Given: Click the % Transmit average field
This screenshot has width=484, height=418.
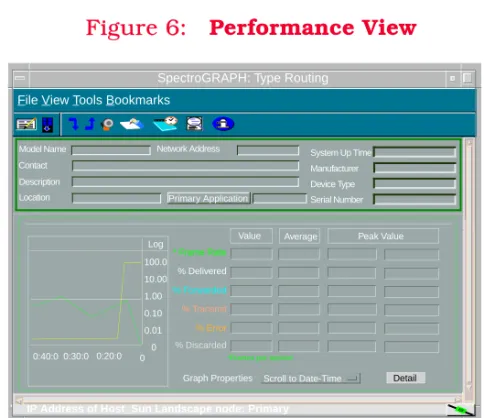Looking at the screenshot, I should (x=299, y=310).
